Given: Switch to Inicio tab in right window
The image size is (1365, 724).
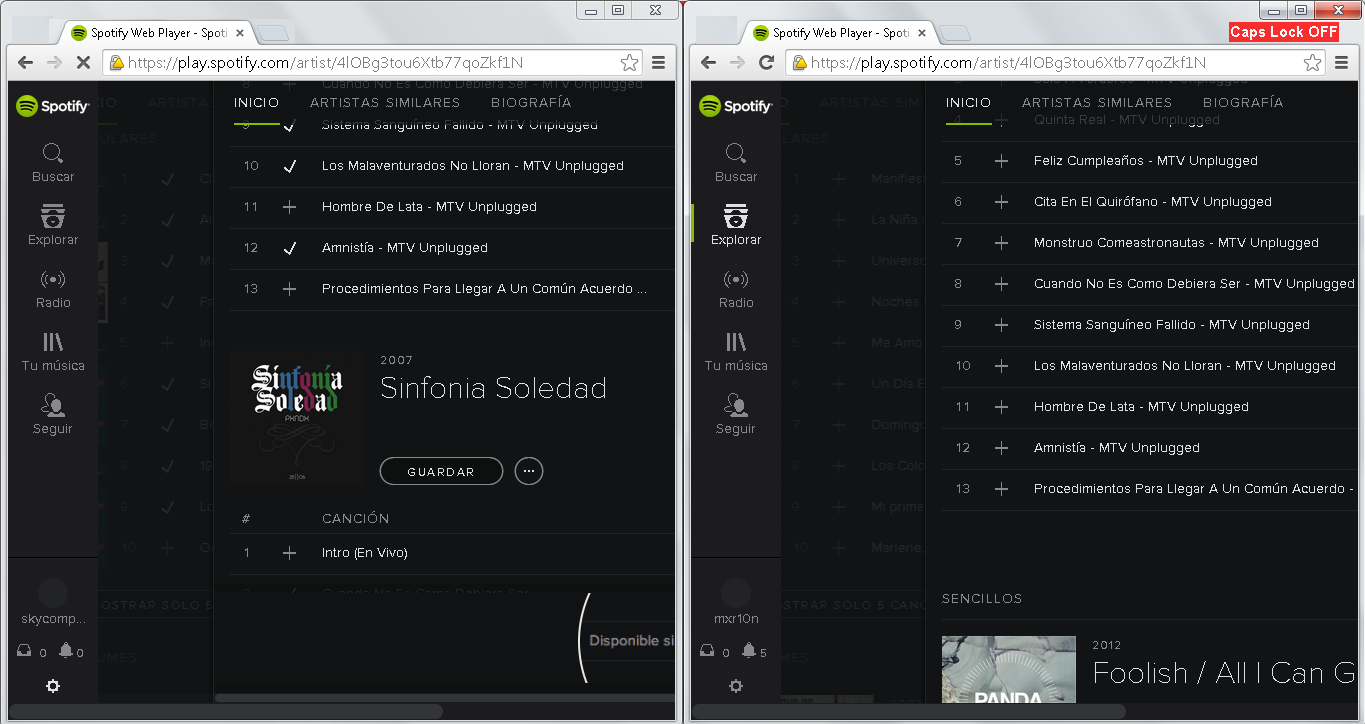Looking at the screenshot, I should [969, 103].
